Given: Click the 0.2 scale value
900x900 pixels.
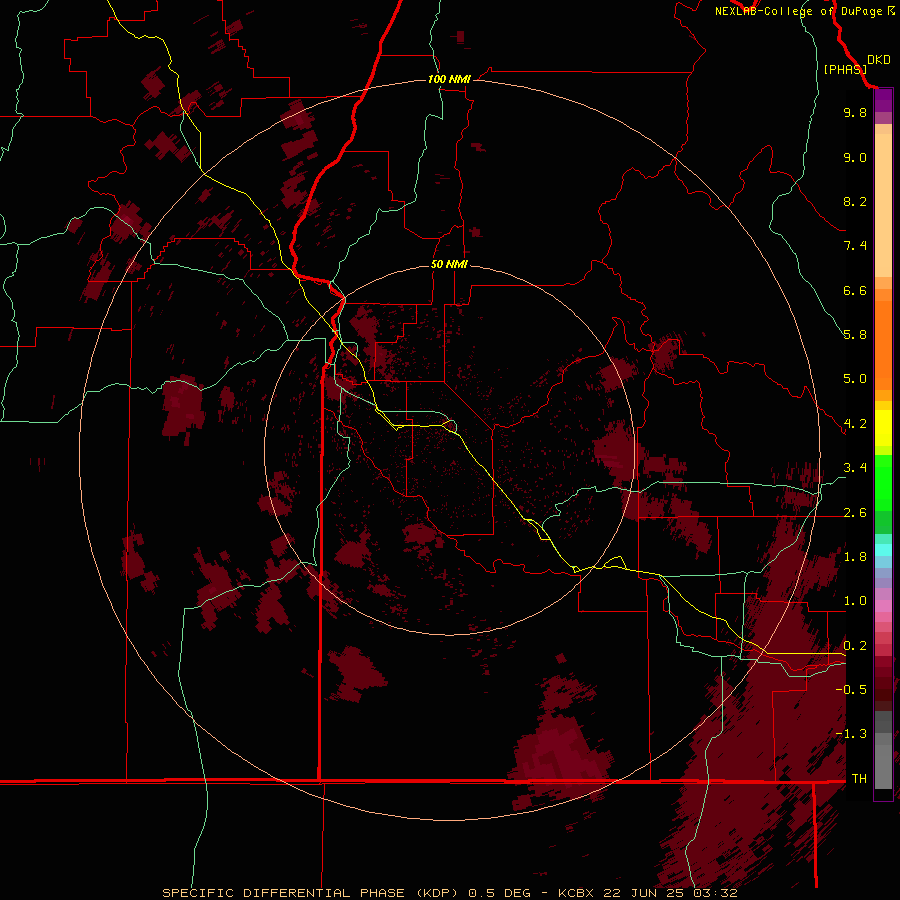Looking at the screenshot, I should (855, 646).
